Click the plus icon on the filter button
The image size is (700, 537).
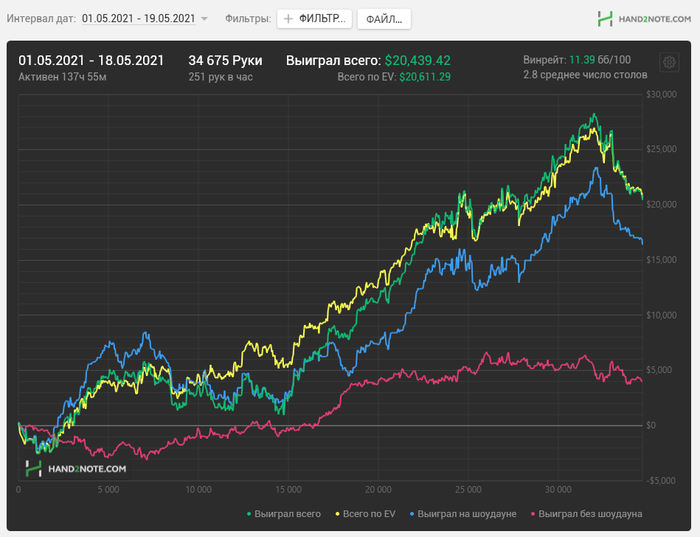click(288, 19)
